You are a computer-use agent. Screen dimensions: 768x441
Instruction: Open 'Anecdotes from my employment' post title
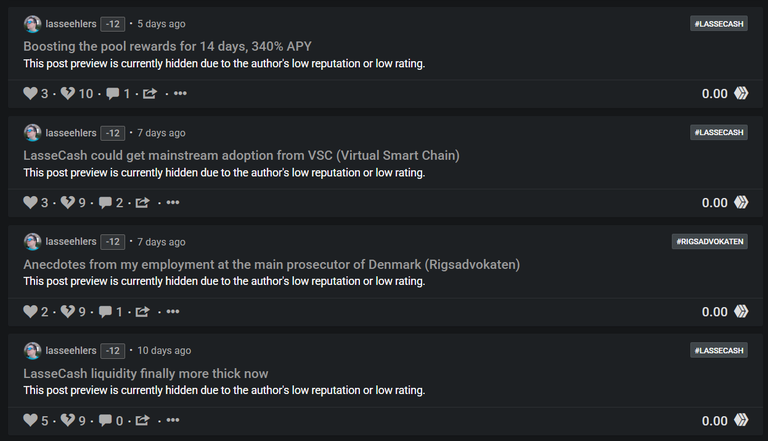[271, 265]
